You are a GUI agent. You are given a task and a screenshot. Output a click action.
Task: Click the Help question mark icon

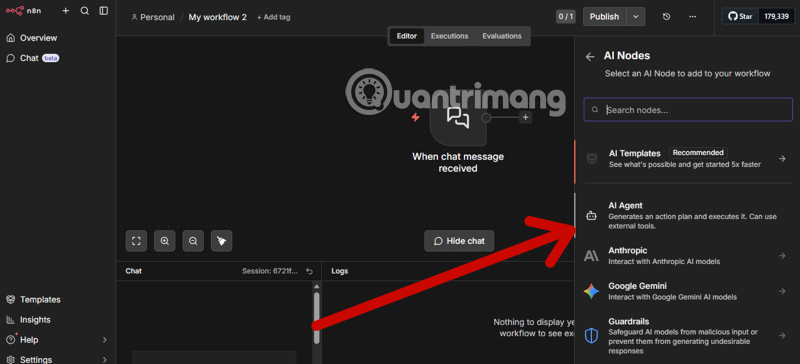[10, 339]
